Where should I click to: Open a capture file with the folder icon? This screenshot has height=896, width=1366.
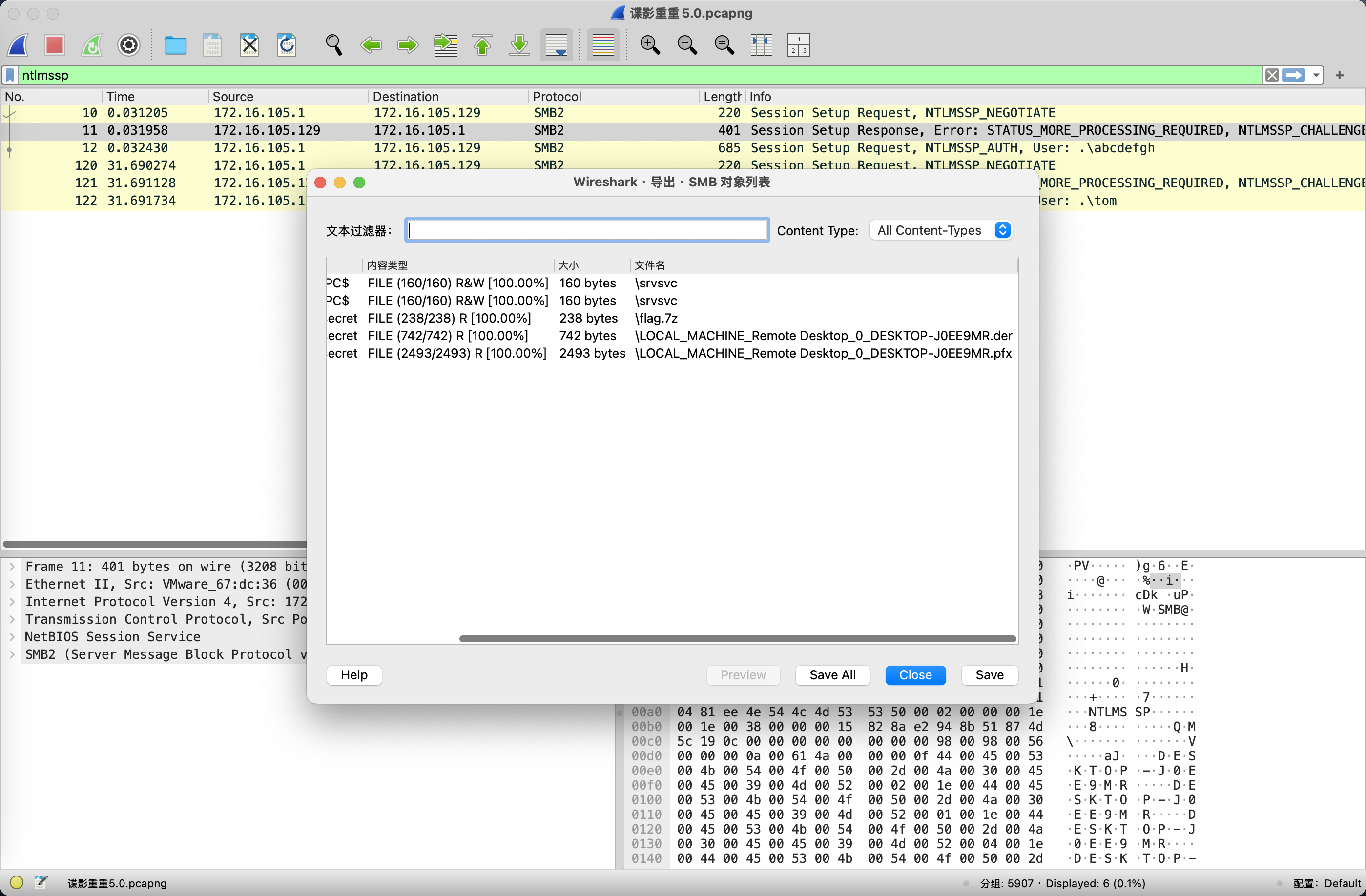175,45
